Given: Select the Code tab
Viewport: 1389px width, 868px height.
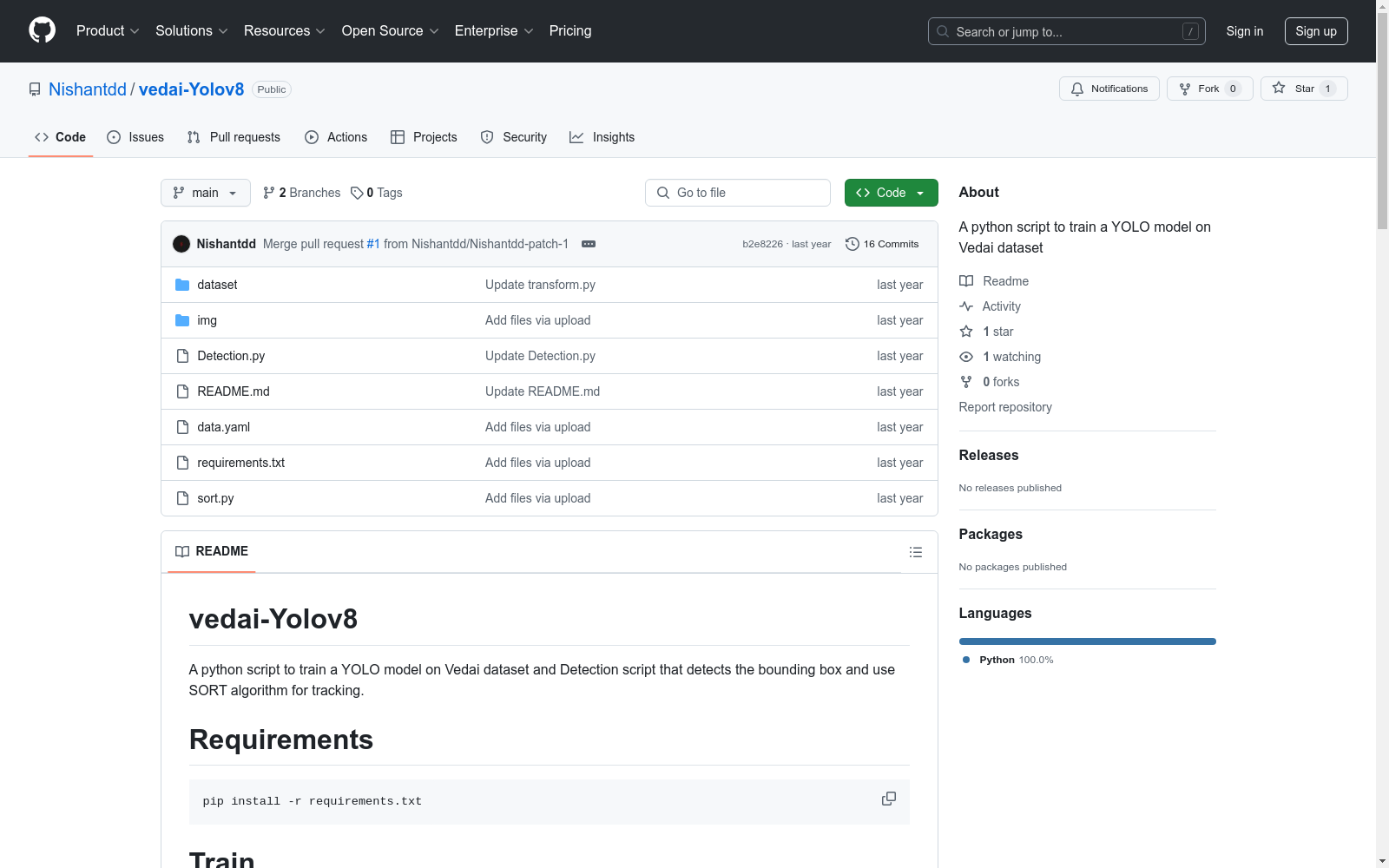Looking at the screenshot, I should [x=61, y=137].
